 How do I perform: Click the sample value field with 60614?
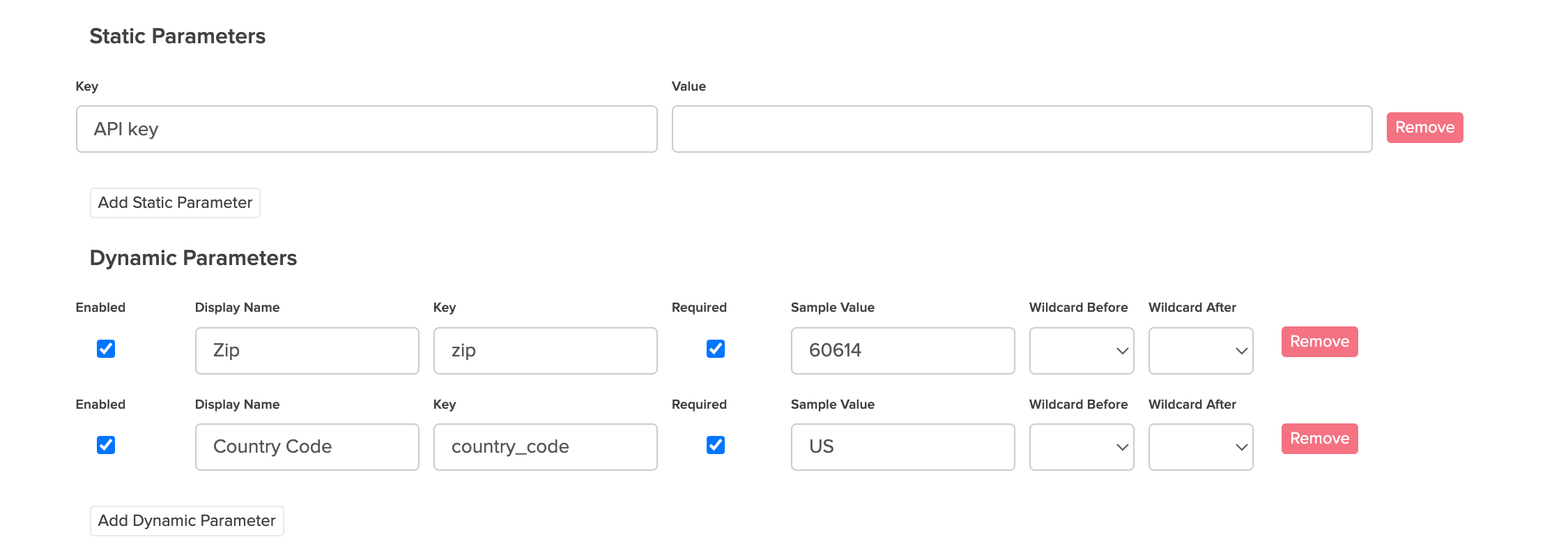pos(902,351)
